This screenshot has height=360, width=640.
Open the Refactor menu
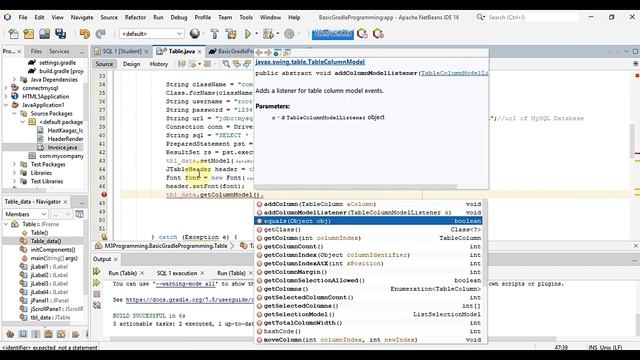135,18
